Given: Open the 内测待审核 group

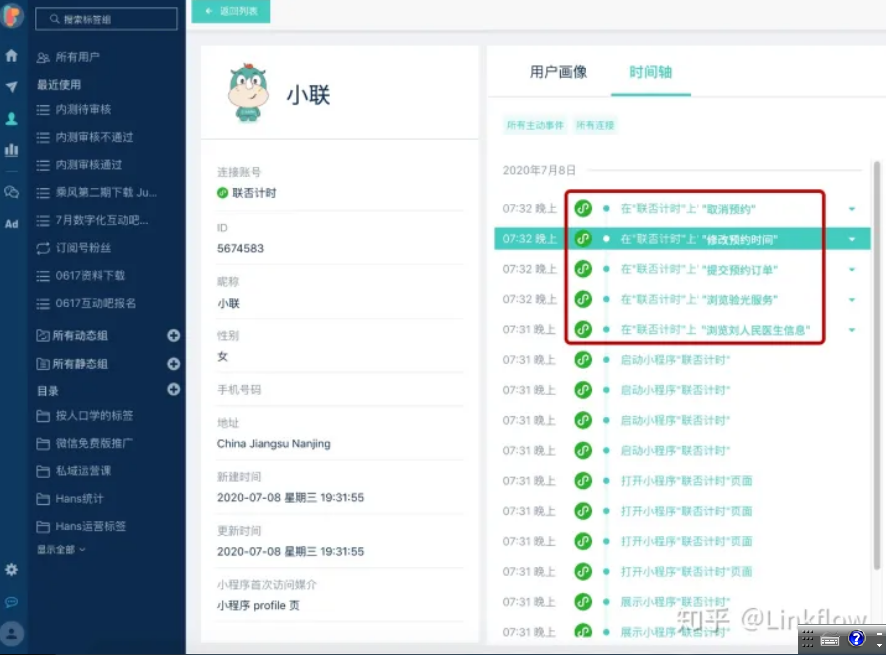Looking at the screenshot, I should click(74, 109).
